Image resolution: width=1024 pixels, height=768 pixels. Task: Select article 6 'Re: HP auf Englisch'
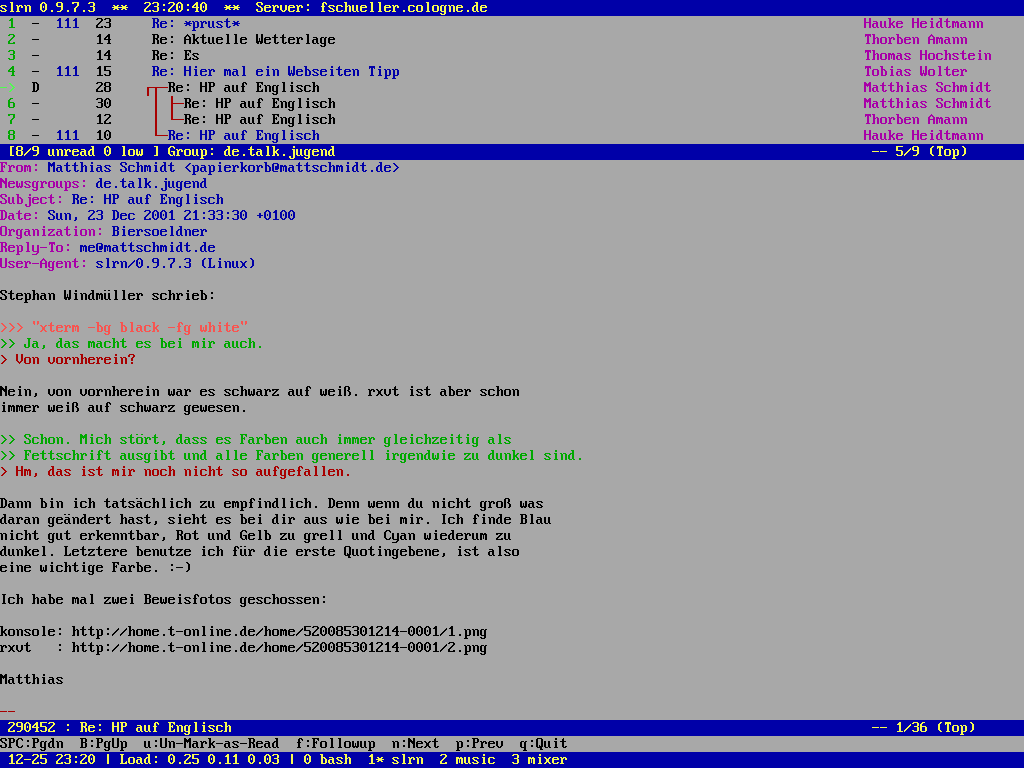pyautogui.click(x=259, y=103)
